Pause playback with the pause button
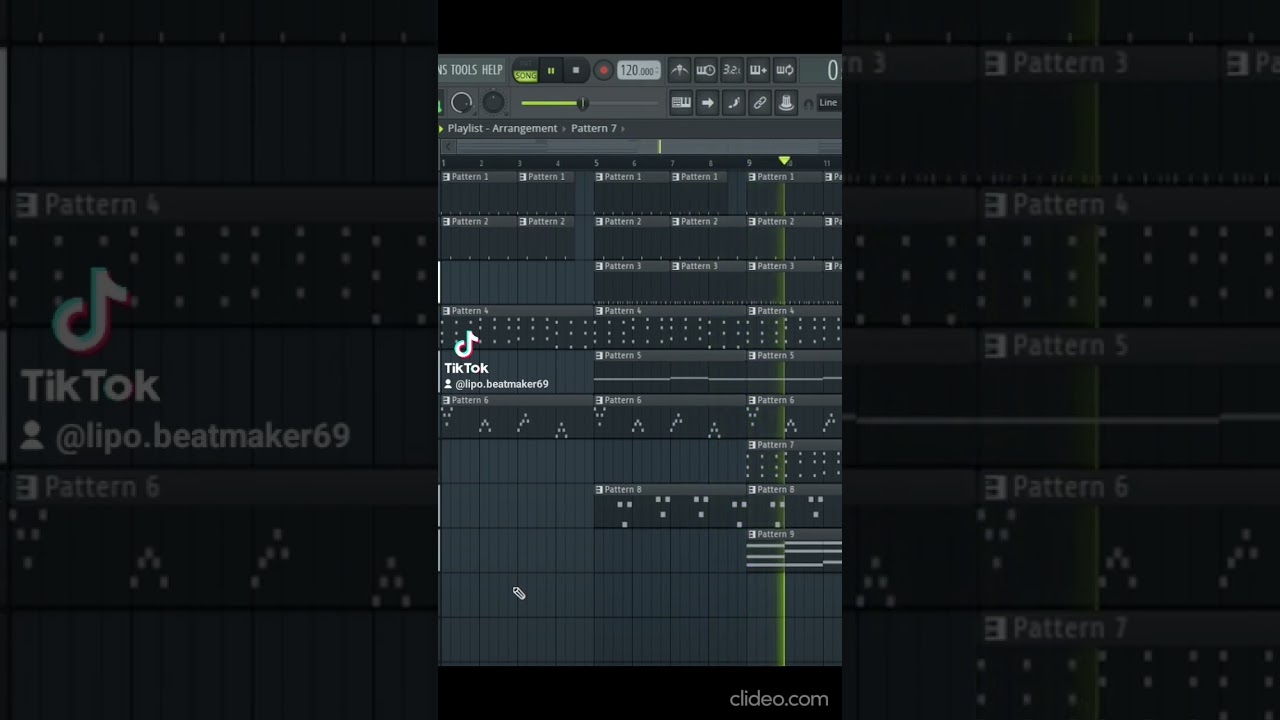Viewport: 1280px width, 720px height. [x=550, y=71]
